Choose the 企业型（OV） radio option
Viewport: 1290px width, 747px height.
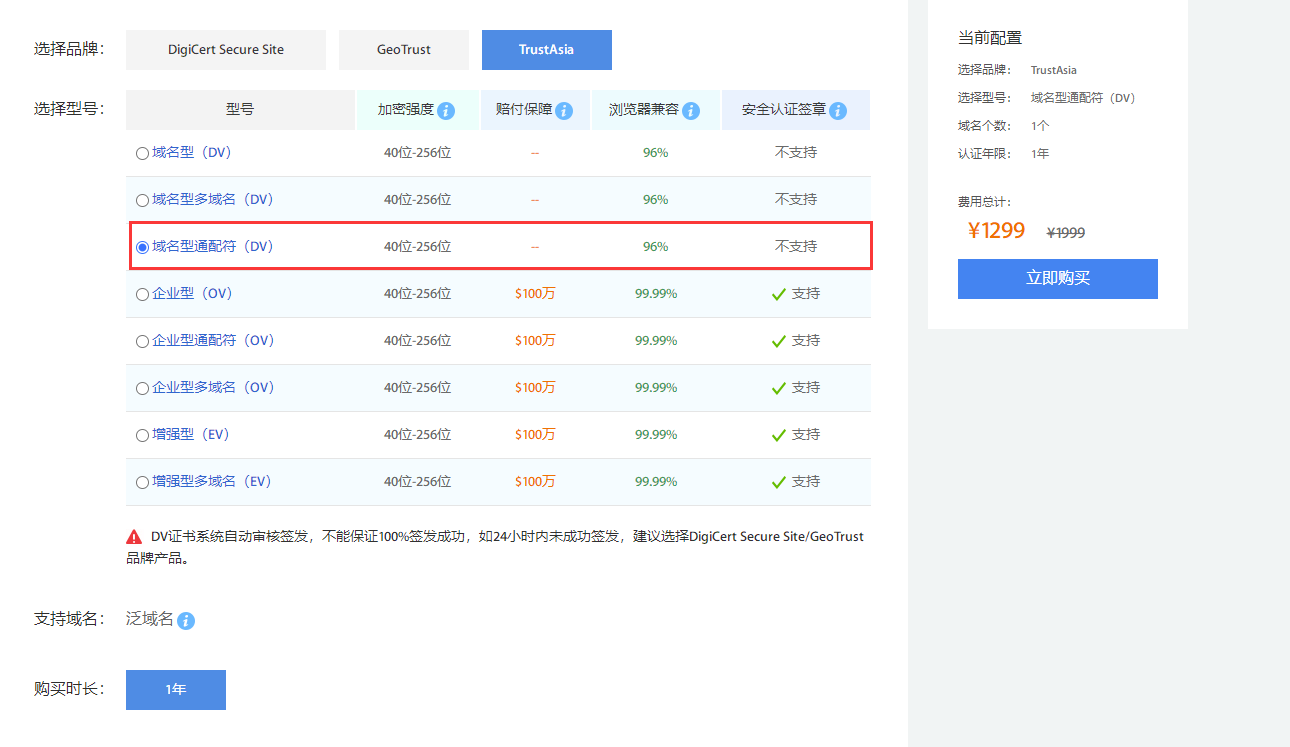142,294
